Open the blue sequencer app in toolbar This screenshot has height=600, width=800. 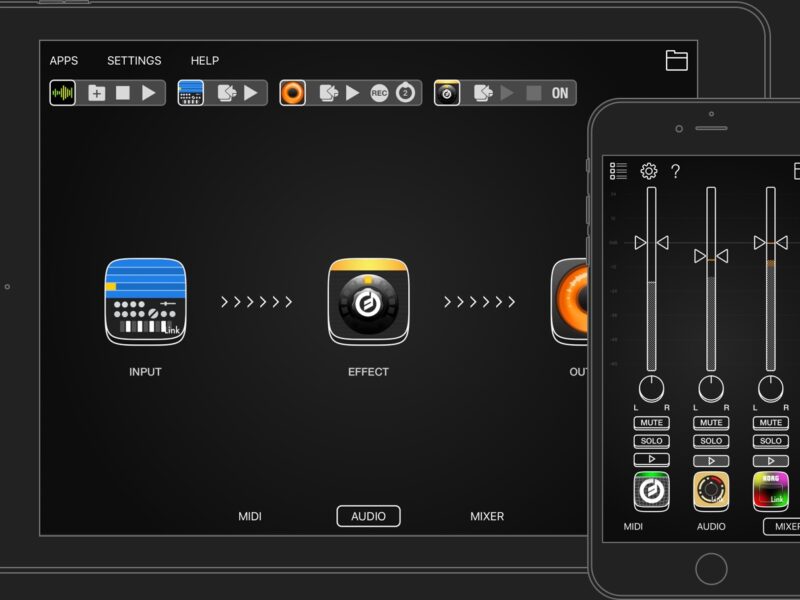tap(190, 93)
